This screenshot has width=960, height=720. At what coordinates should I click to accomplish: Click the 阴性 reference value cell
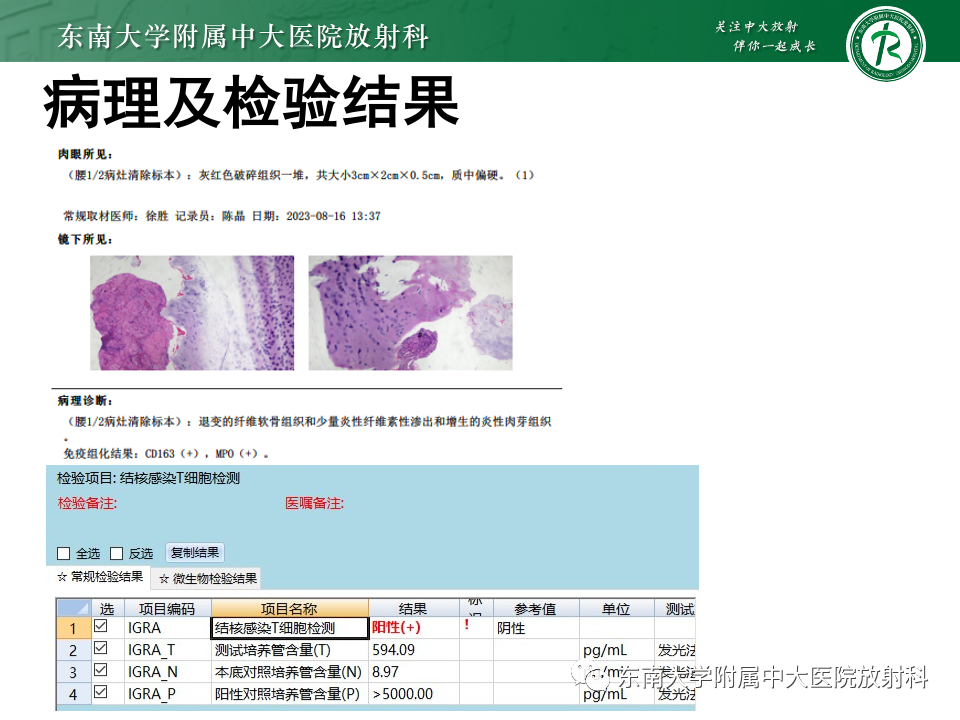pyautogui.click(x=536, y=628)
